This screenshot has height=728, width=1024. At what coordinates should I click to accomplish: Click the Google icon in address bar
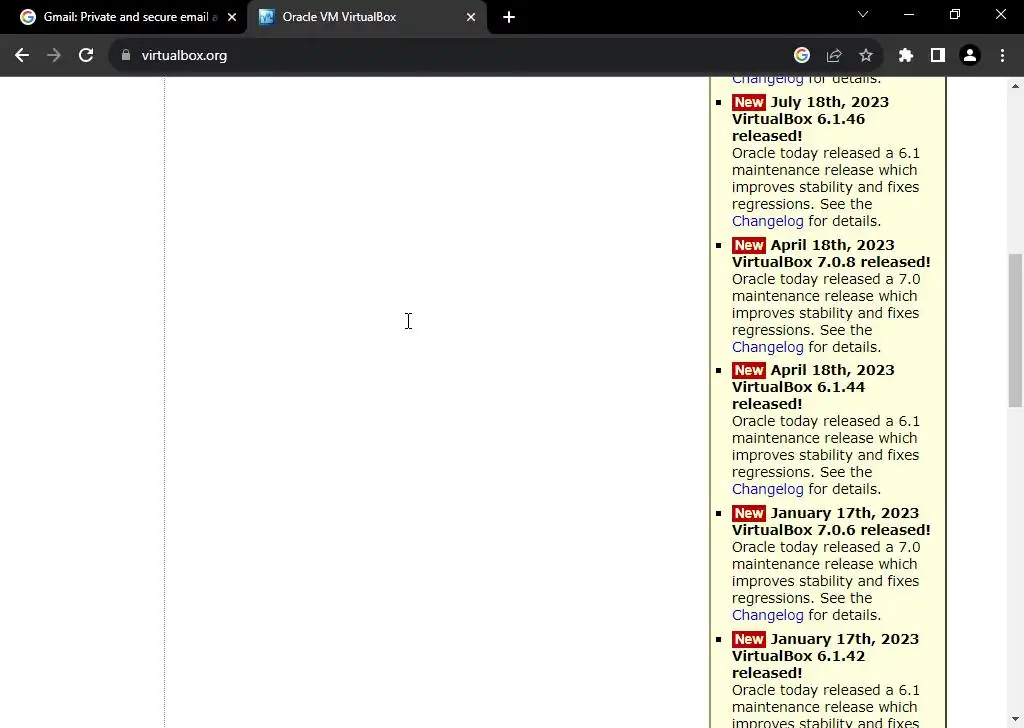802,55
